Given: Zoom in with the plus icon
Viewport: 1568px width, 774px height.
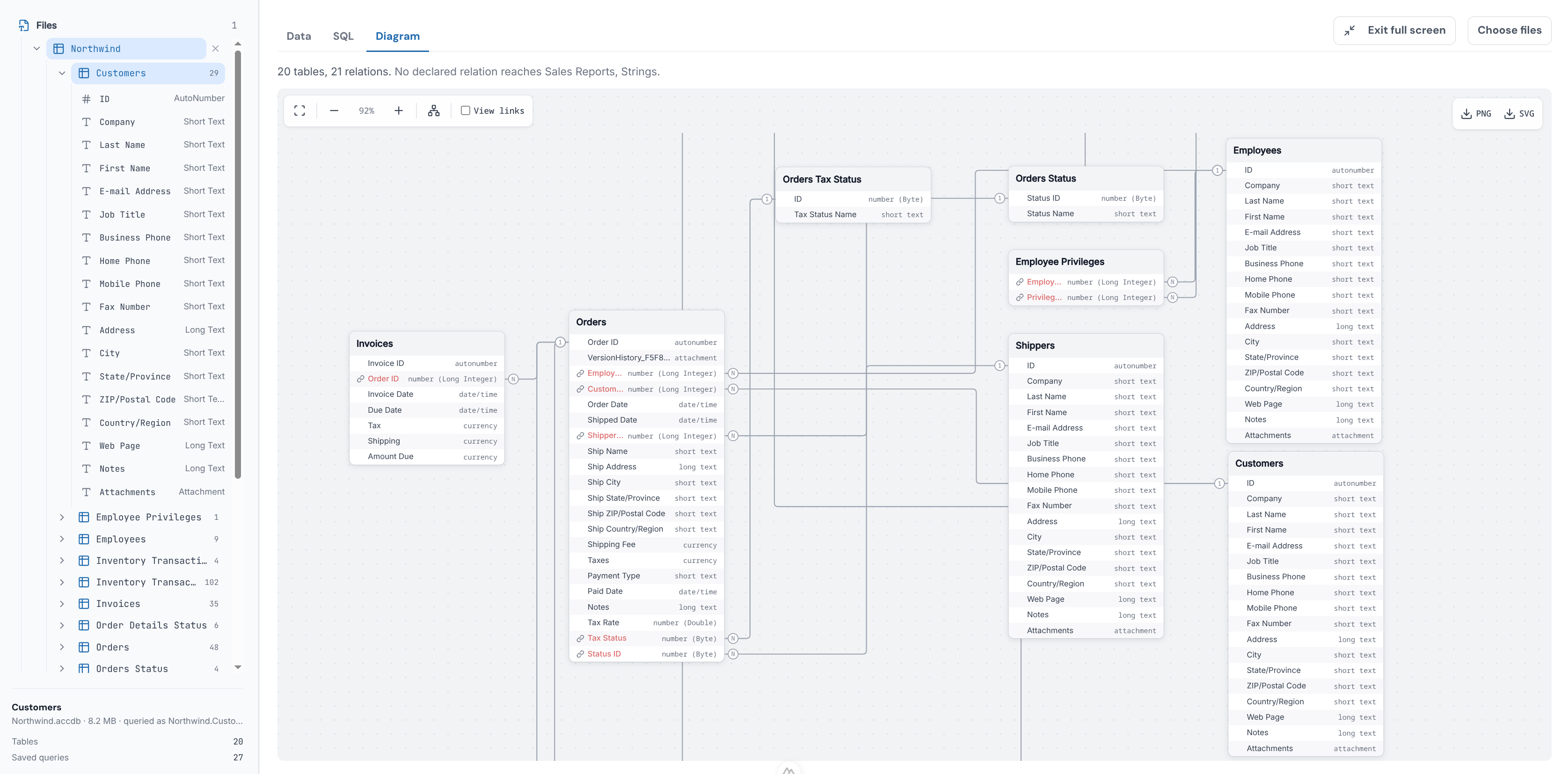Looking at the screenshot, I should pos(399,111).
